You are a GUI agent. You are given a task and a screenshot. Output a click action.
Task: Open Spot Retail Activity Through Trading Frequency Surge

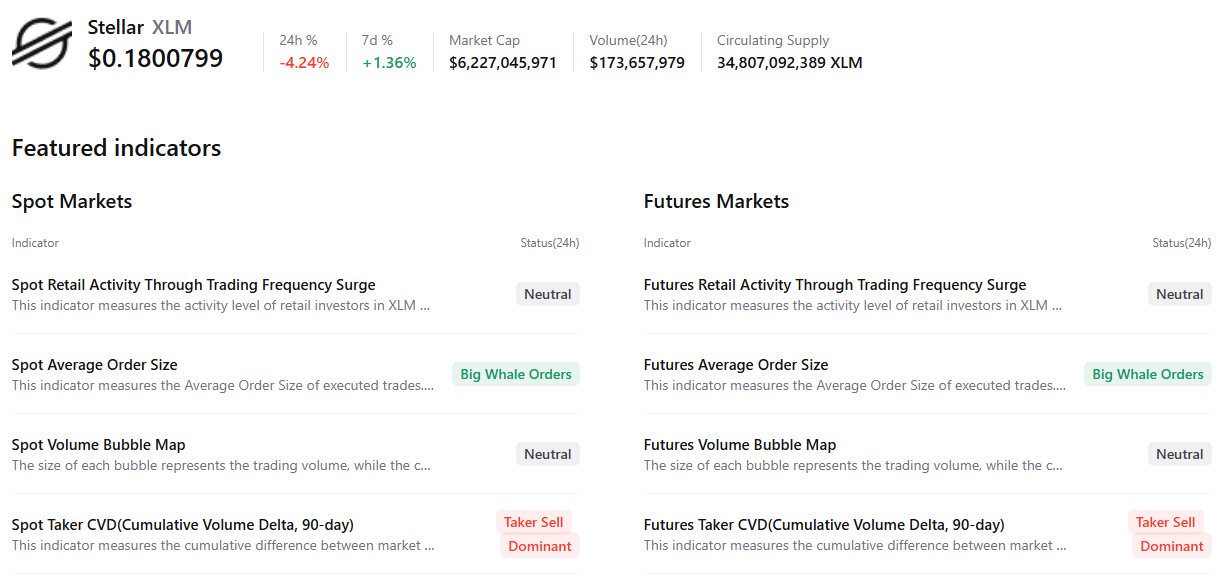point(194,285)
